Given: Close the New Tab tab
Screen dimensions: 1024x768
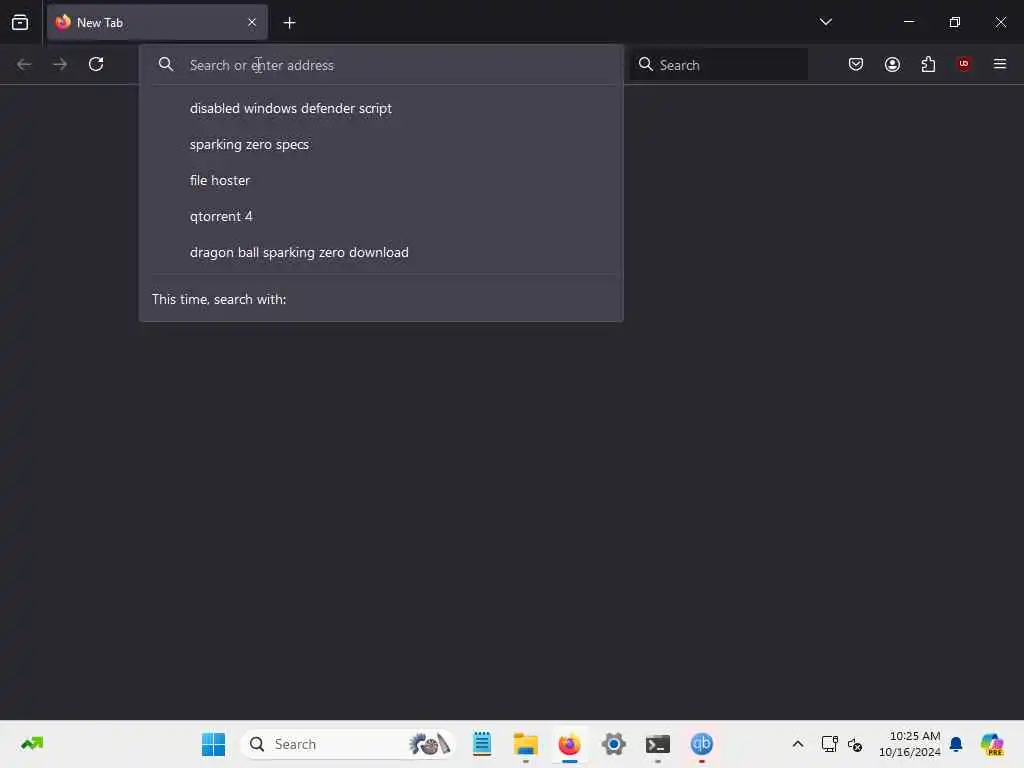Looking at the screenshot, I should 252,22.
